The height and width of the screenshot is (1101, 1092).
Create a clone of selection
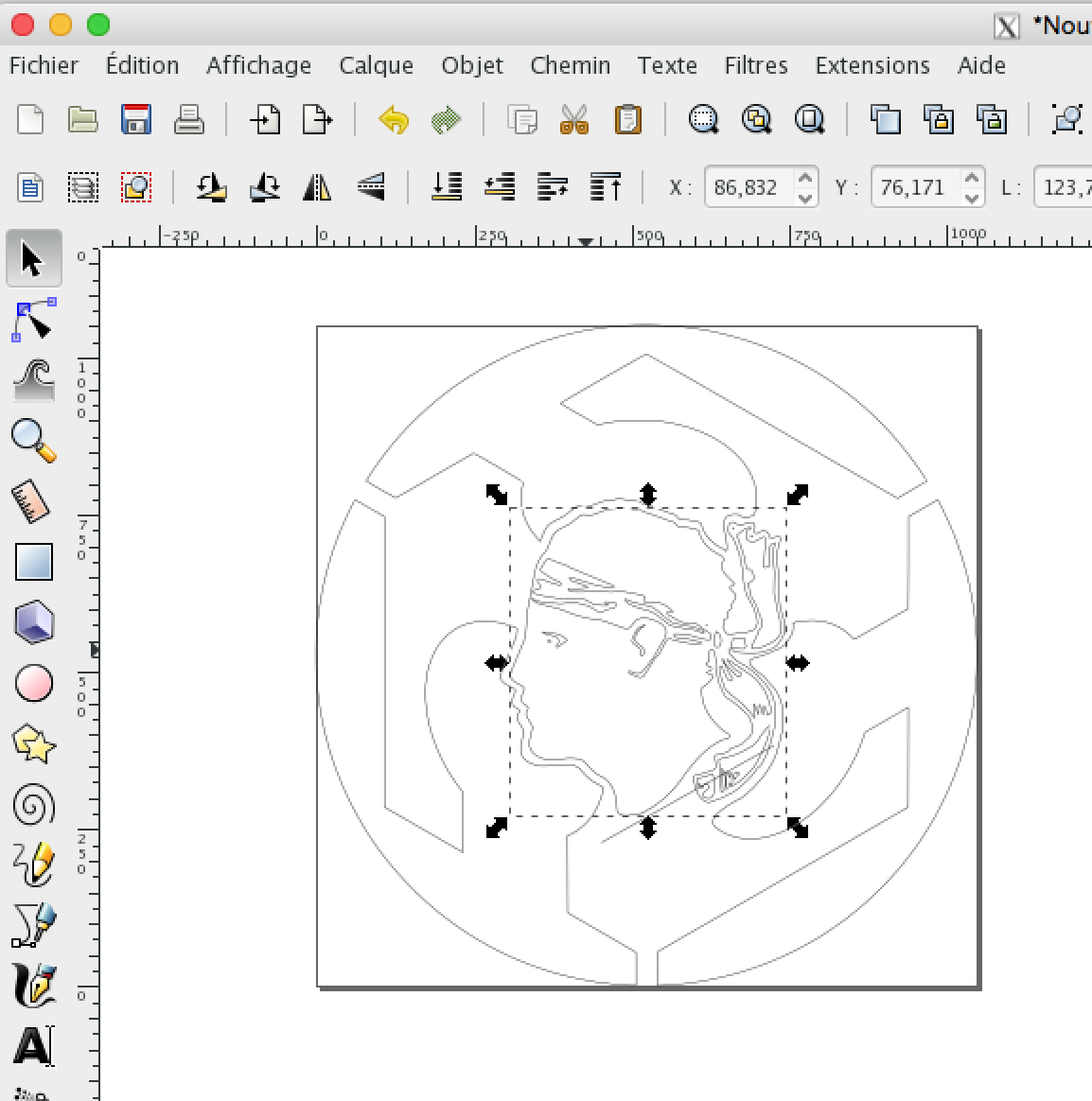pos(939,119)
